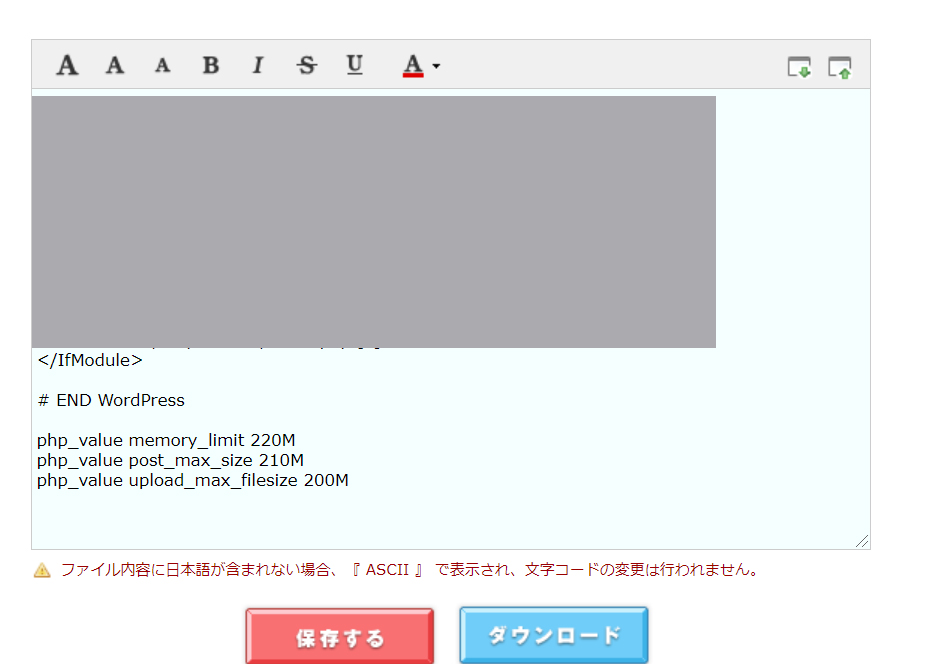Toggle underline formatting
Image resolution: width=927 pixels, height=664 pixels.
[x=354, y=65]
